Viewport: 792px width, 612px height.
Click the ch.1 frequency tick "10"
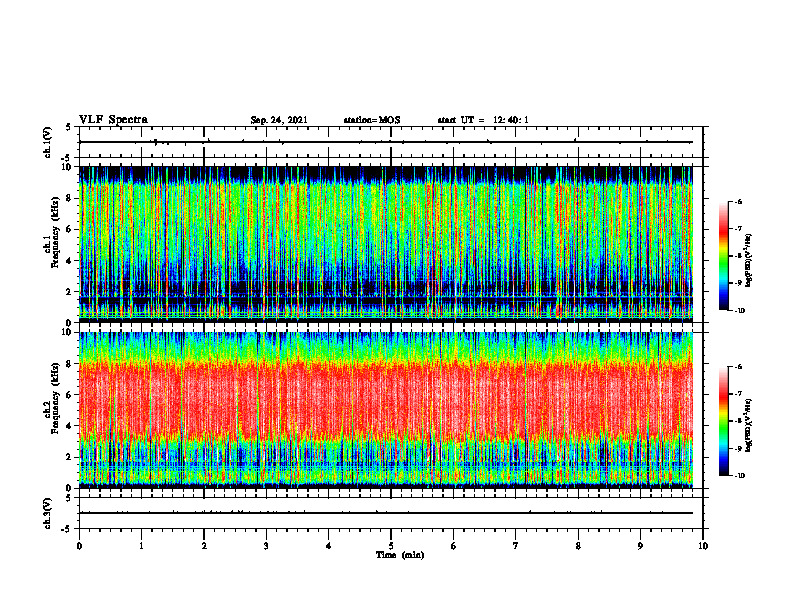(x=68, y=167)
